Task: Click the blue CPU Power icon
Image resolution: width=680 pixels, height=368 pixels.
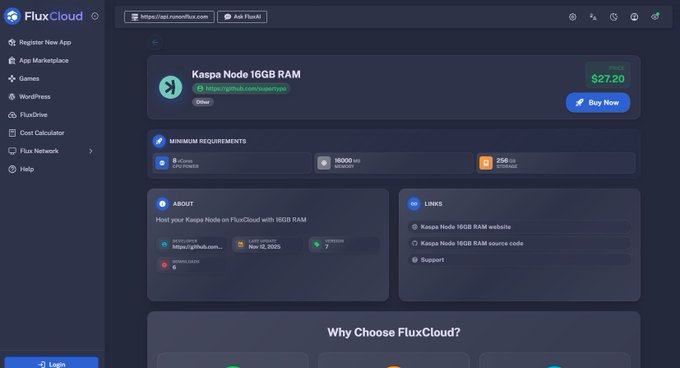Action: (x=162, y=163)
